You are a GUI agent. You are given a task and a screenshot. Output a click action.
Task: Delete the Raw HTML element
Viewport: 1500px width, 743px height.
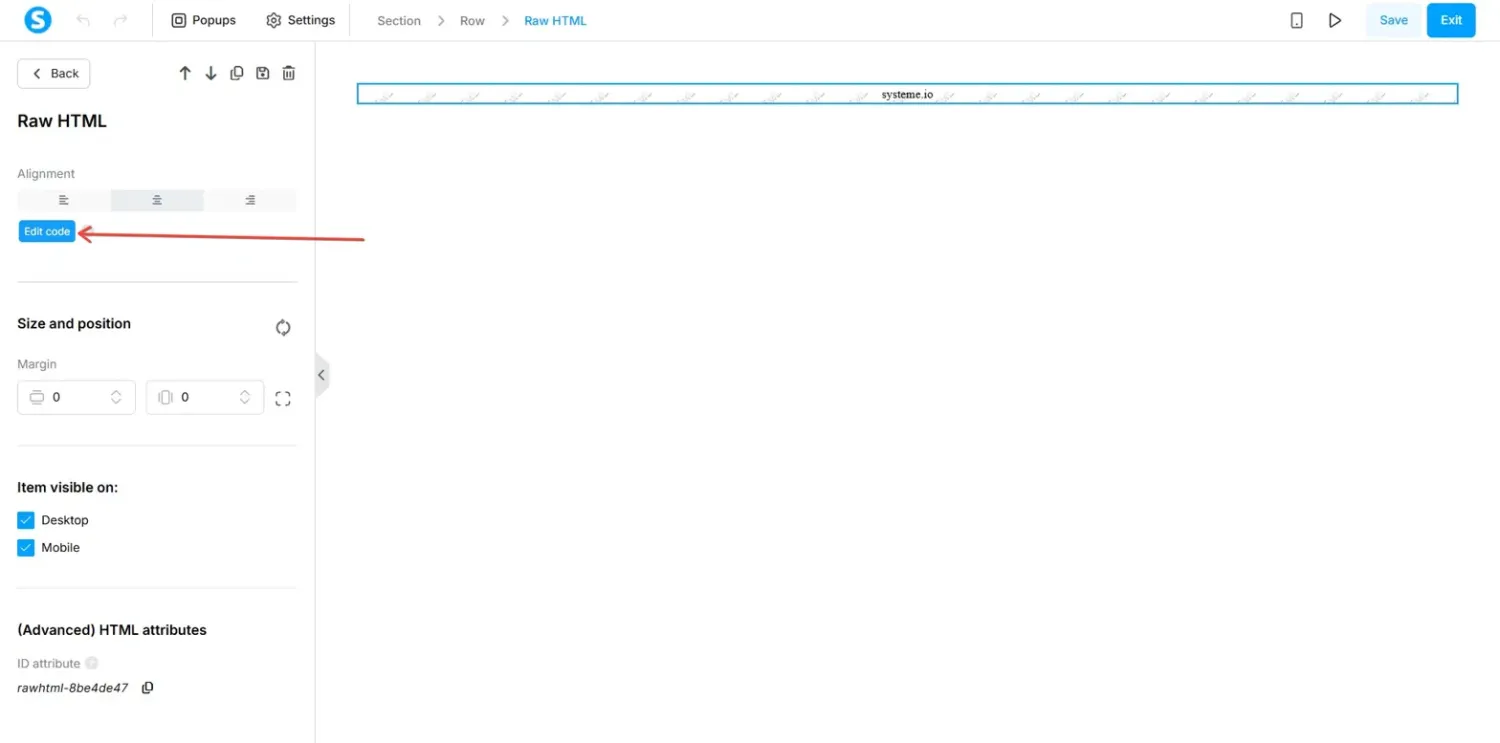289,73
